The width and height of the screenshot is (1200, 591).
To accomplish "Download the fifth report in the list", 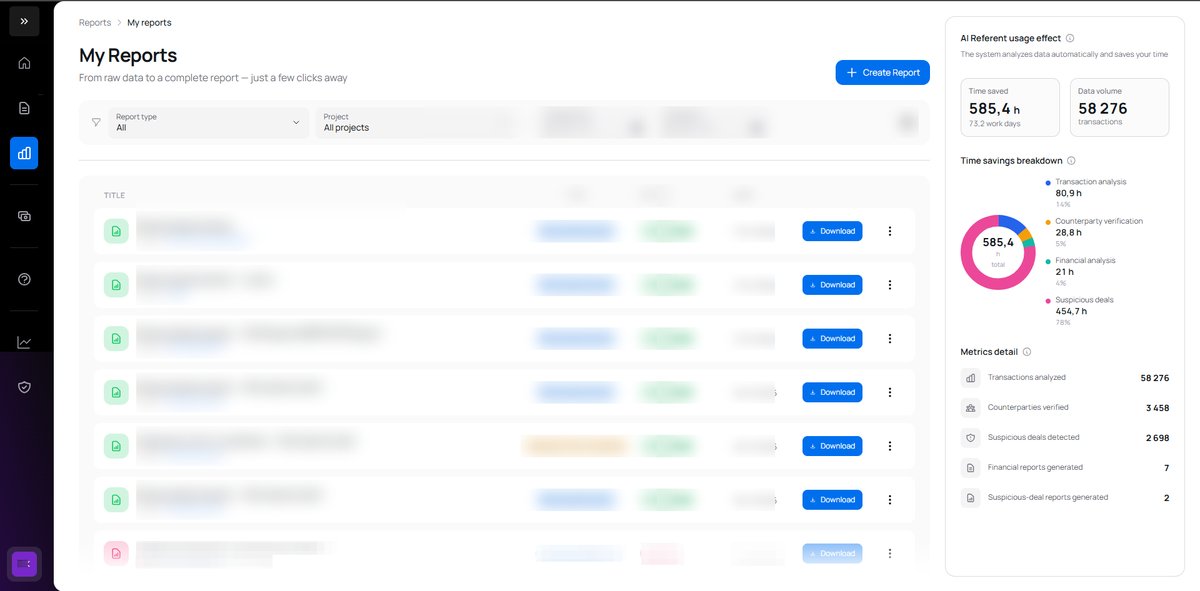I will pos(832,446).
